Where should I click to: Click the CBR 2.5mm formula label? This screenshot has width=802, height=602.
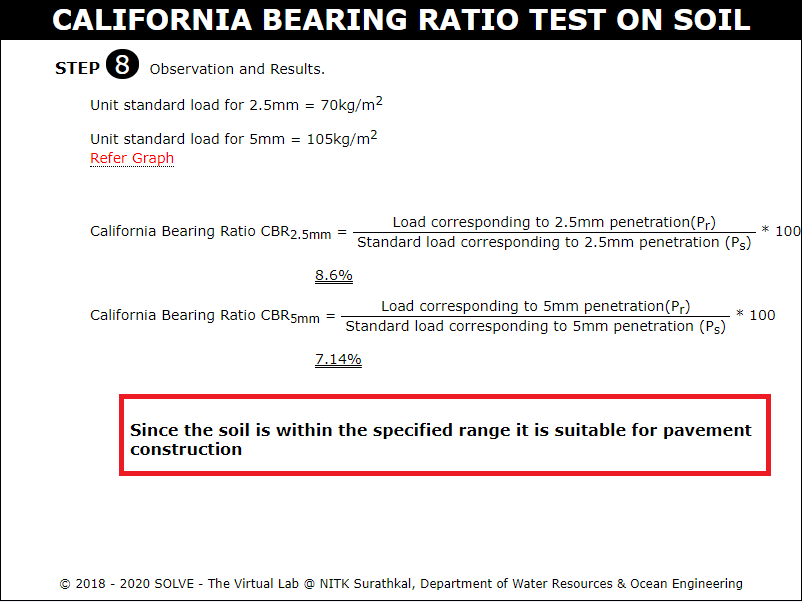(x=211, y=232)
